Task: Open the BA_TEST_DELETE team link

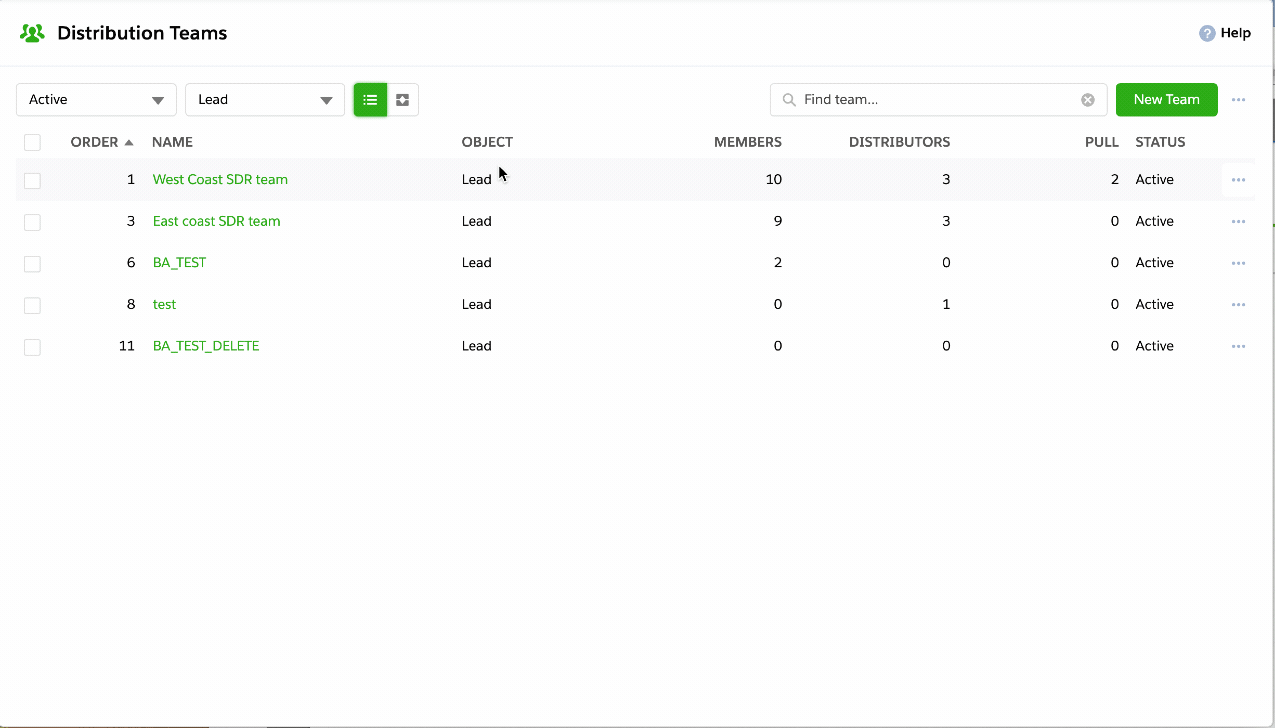Action: pyautogui.click(x=206, y=346)
